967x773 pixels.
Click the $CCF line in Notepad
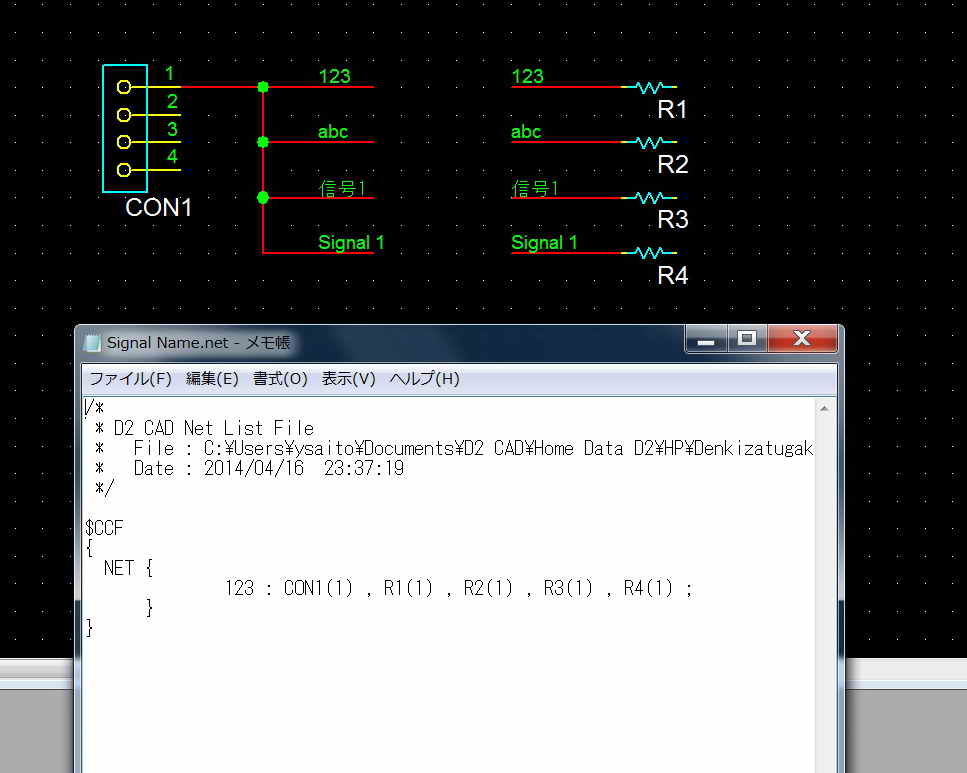click(x=104, y=528)
